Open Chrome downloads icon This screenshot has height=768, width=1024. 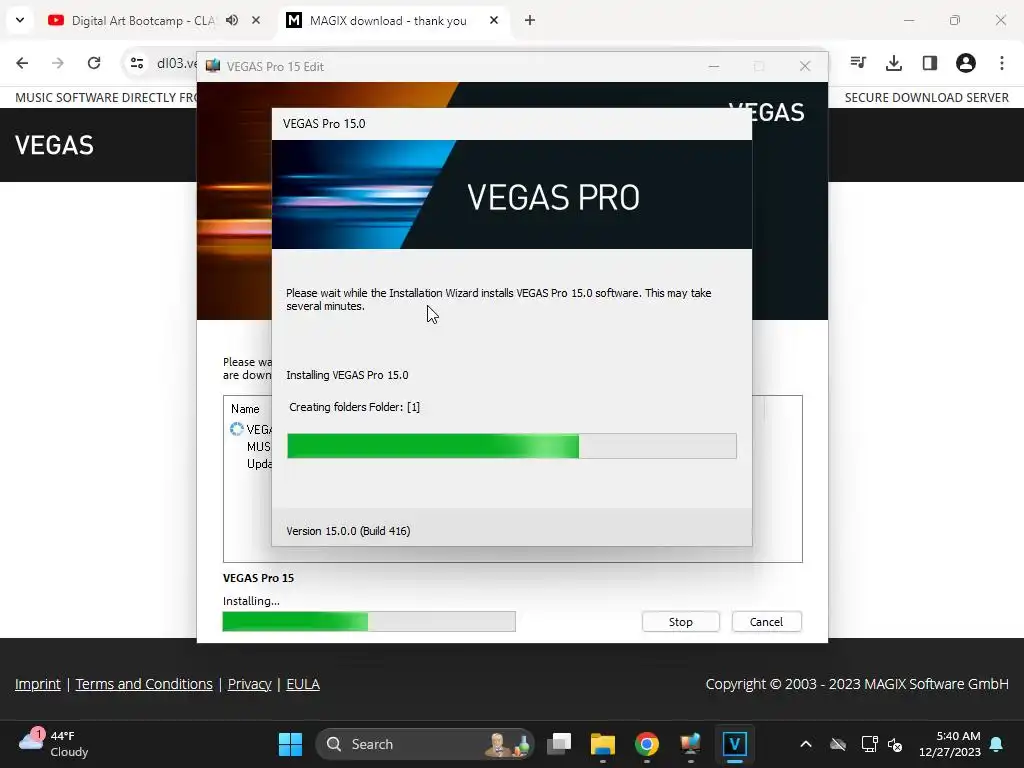(894, 63)
